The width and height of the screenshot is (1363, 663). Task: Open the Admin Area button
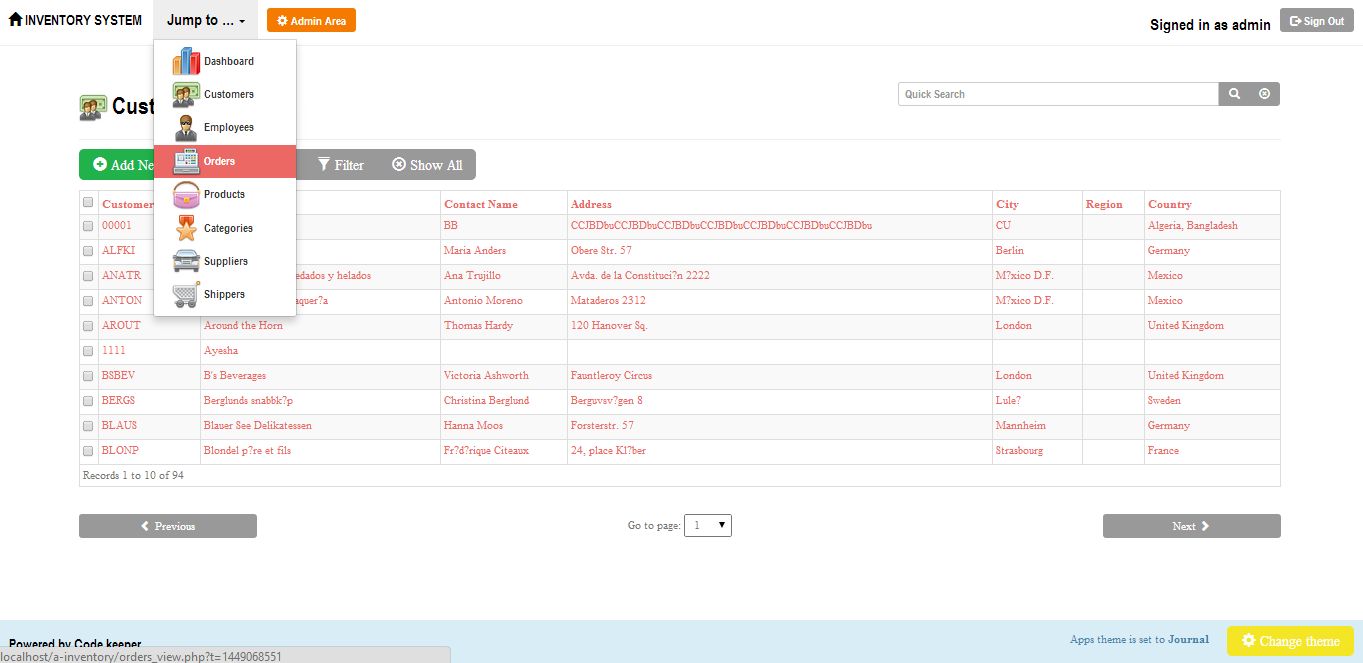point(311,20)
